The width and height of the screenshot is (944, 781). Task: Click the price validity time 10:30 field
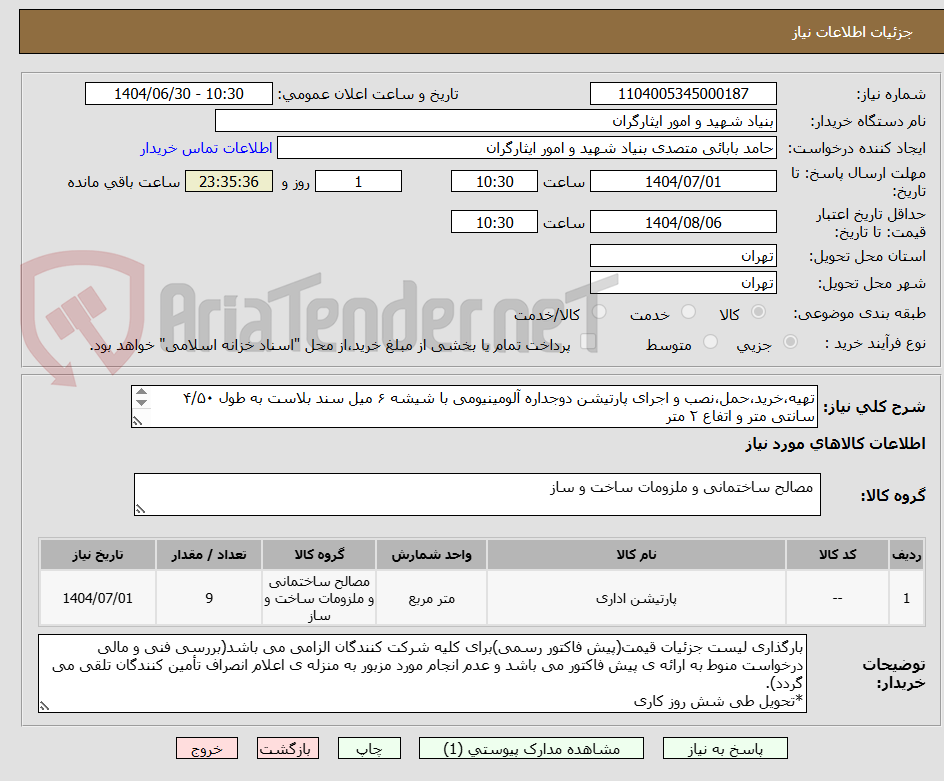tap(494, 222)
